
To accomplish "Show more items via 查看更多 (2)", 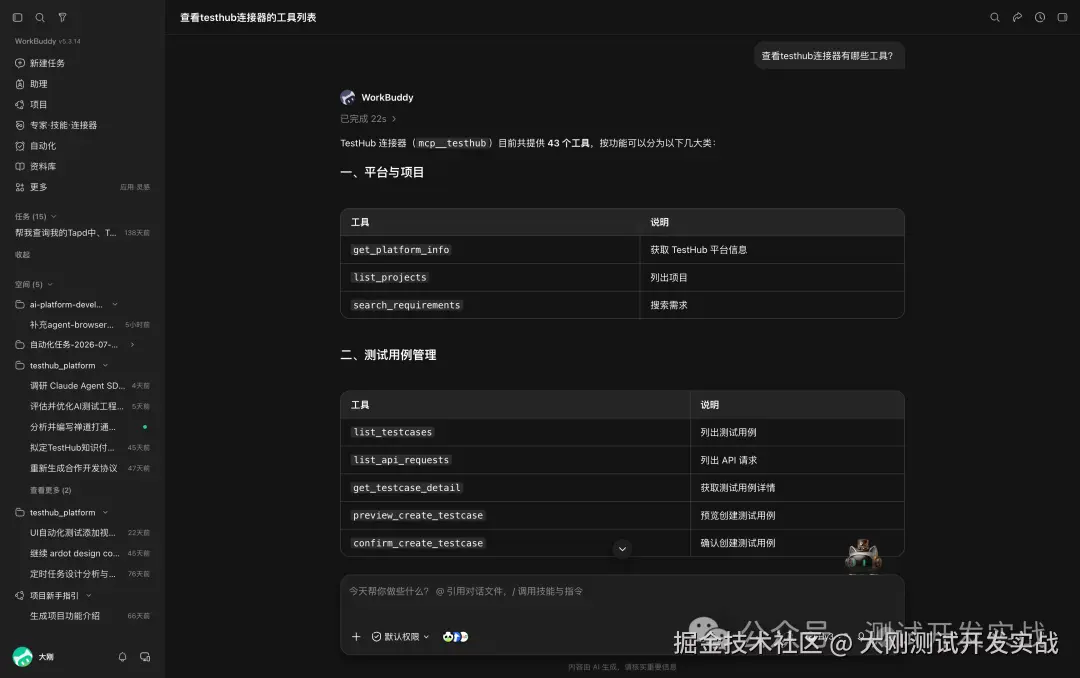I will [50, 491].
